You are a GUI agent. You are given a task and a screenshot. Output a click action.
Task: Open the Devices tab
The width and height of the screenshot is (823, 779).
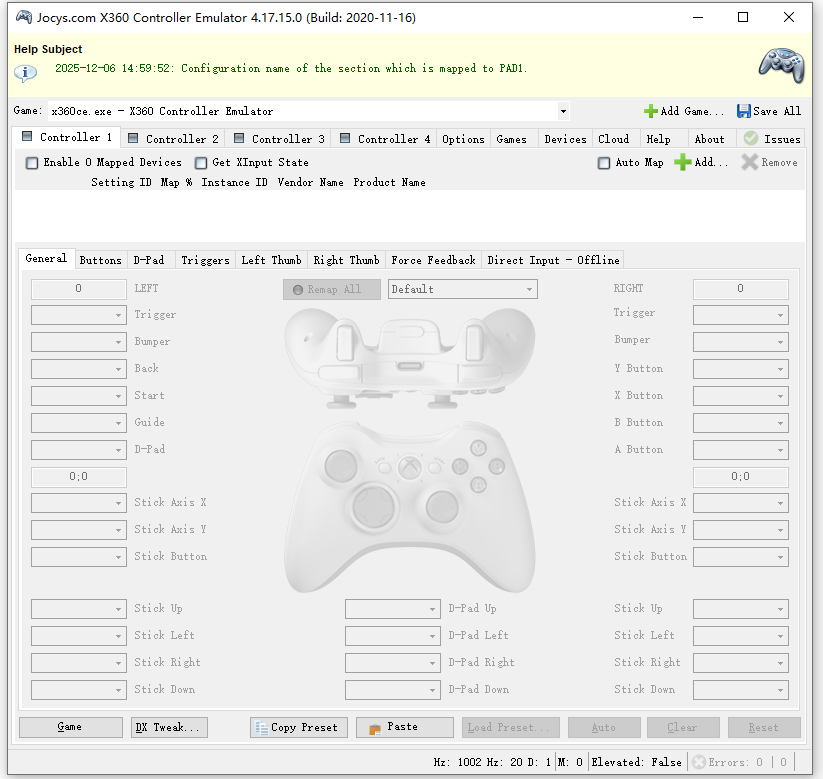click(565, 139)
